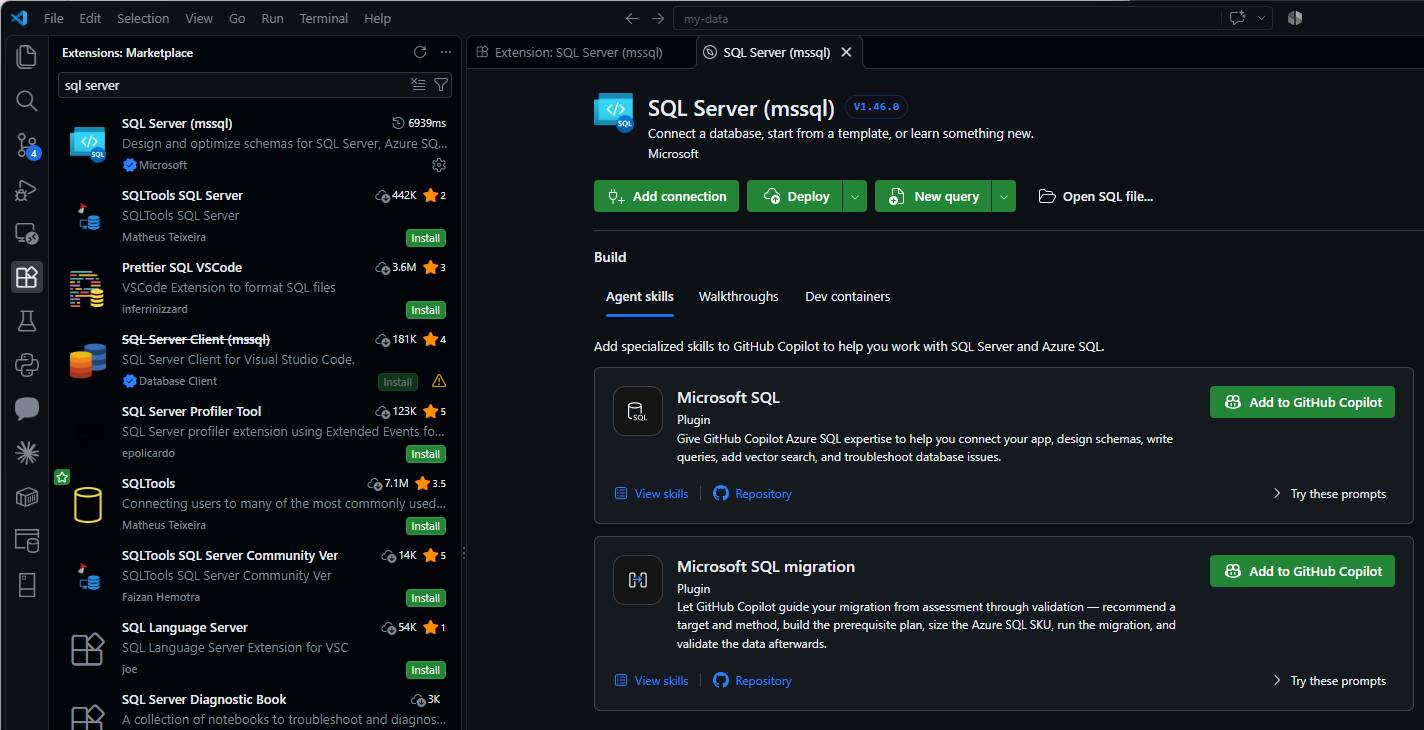Click Open SQL file...
The width and height of the screenshot is (1424, 730).
(x=1096, y=196)
